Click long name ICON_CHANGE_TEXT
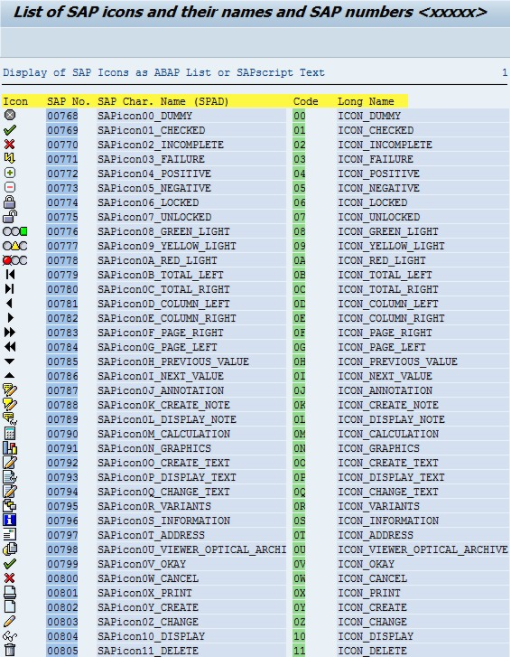 point(388,491)
